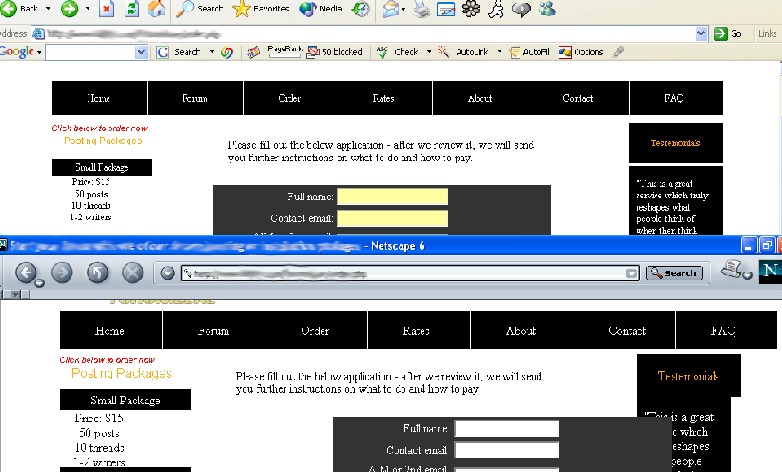Open the Media pane in Internet Explorer
The image size is (782, 472).
321,8
